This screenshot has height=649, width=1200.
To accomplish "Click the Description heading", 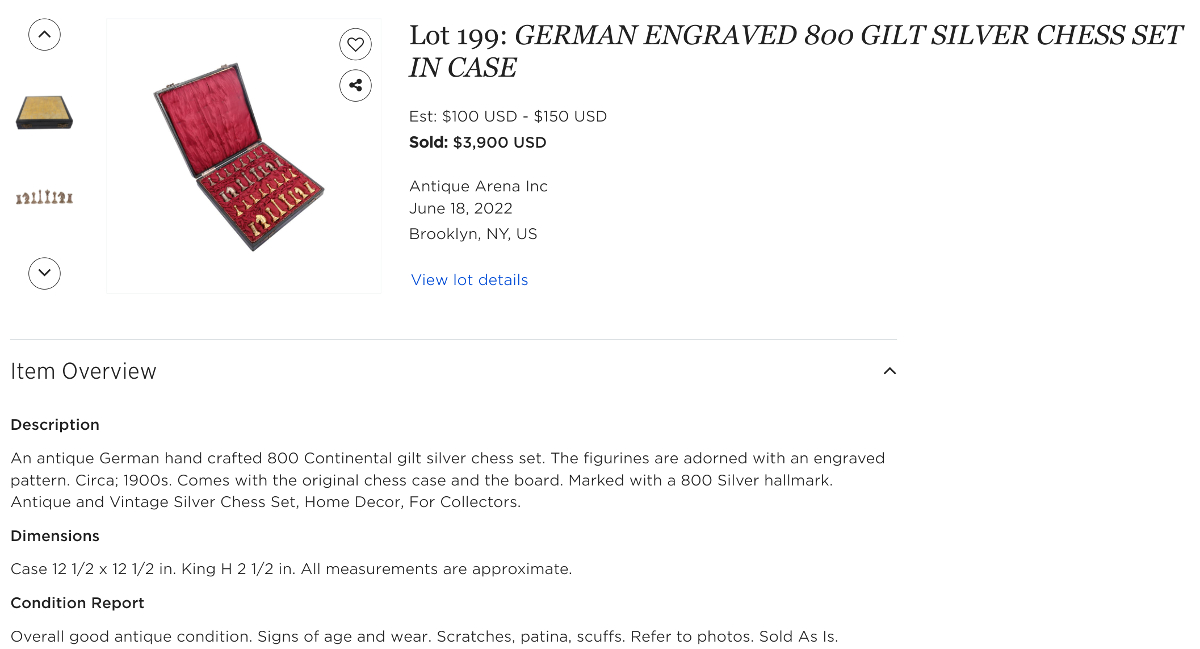I will pyautogui.click(x=55, y=425).
